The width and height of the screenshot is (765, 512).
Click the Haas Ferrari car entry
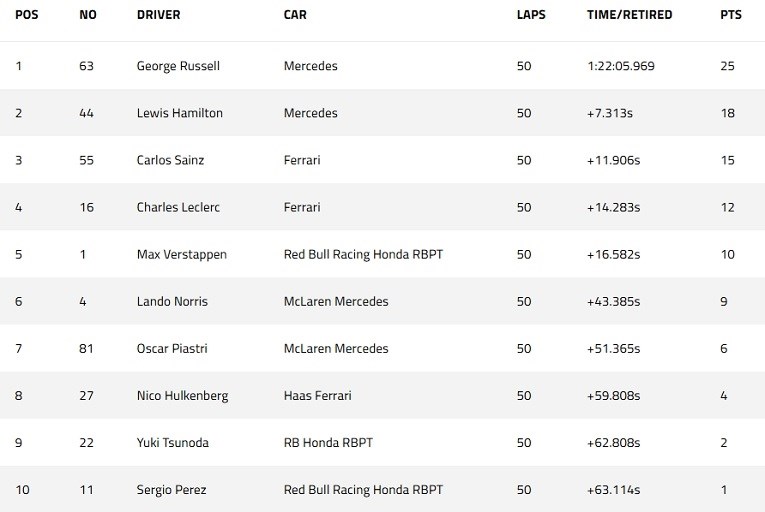318,395
